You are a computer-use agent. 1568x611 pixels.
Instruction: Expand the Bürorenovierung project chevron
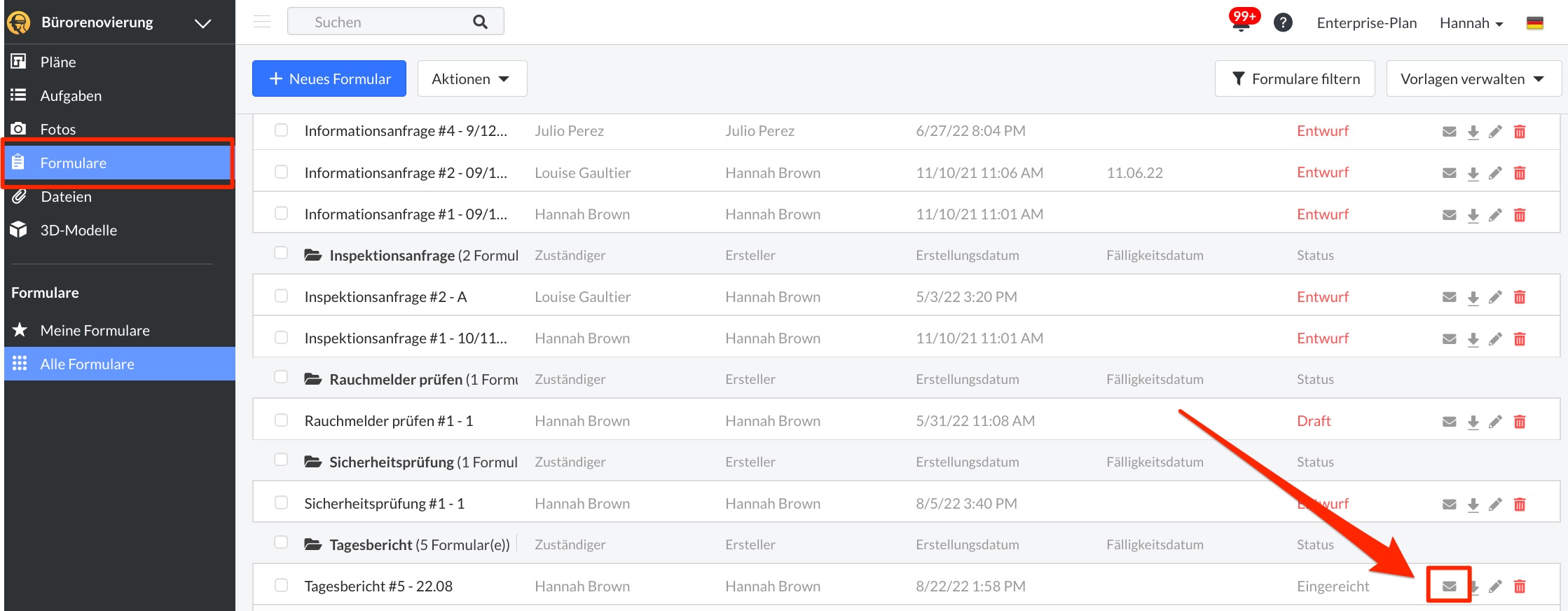click(202, 23)
